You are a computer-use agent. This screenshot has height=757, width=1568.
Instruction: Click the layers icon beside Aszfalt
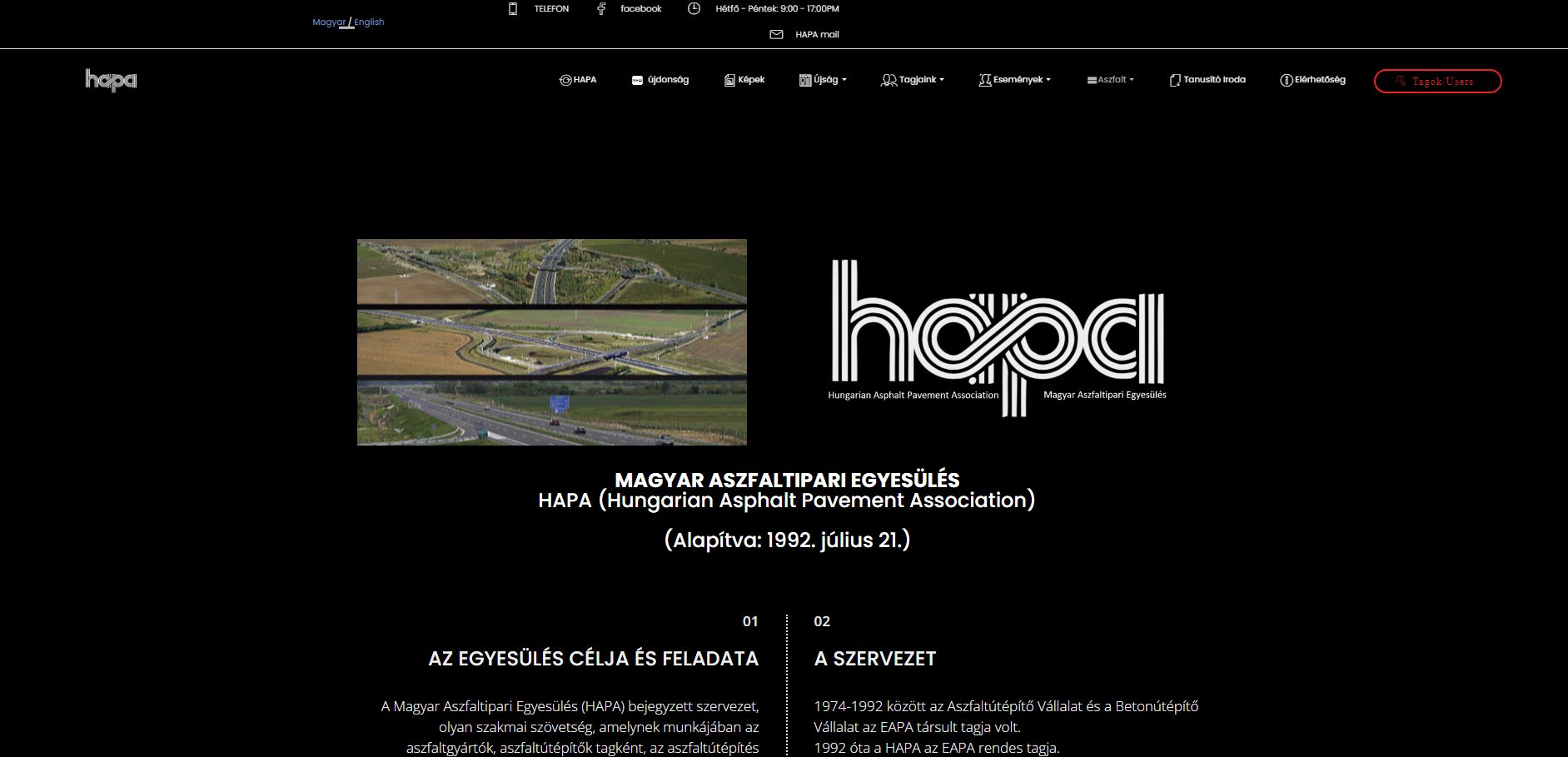1092,80
